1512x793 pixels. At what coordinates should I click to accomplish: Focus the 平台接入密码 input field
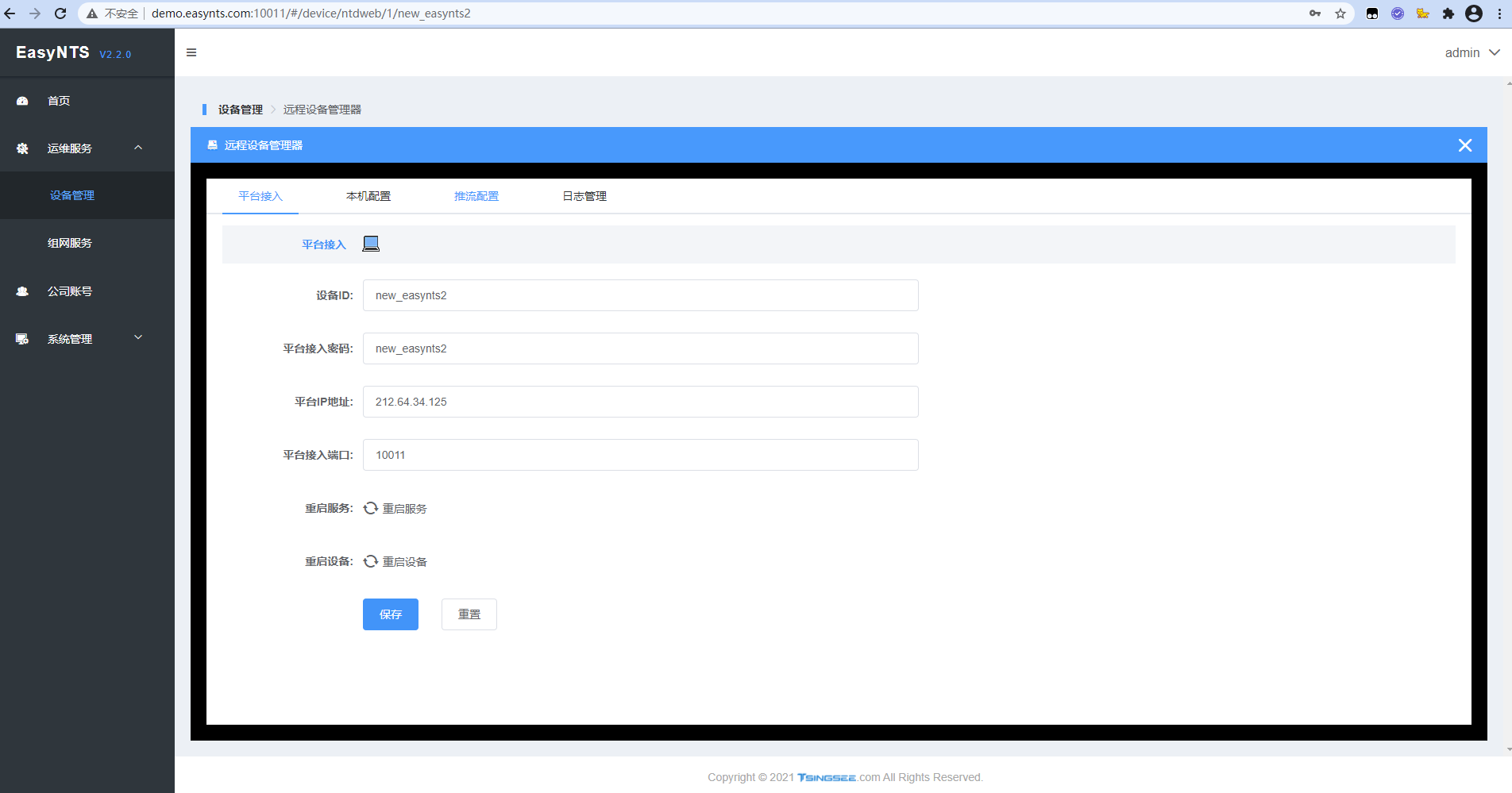[x=641, y=348]
